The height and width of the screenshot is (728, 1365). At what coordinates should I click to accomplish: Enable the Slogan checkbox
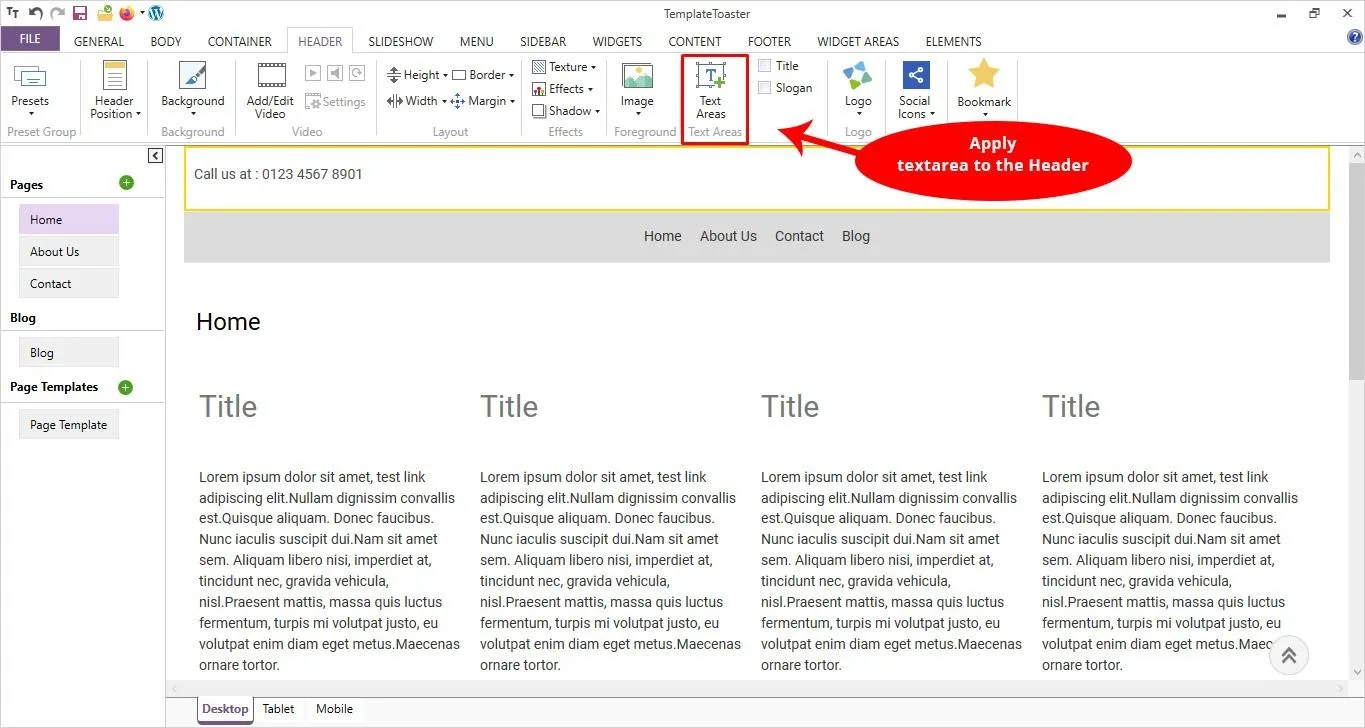pyautogui.click(x=765, y=87)
